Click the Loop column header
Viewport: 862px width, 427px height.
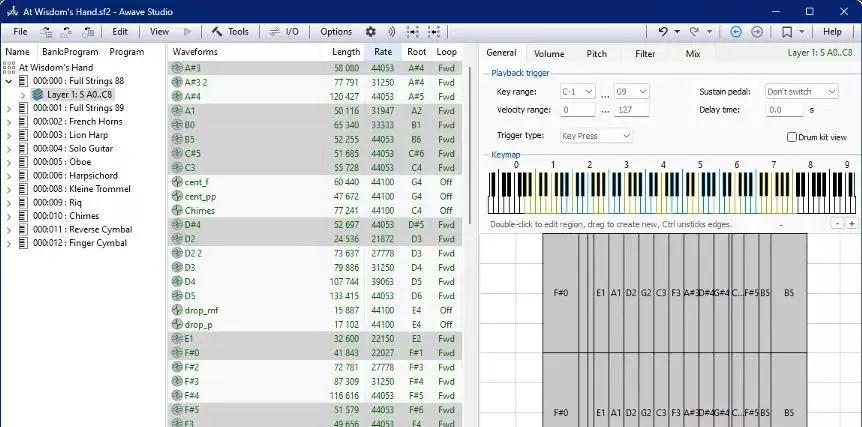[446, 52]
